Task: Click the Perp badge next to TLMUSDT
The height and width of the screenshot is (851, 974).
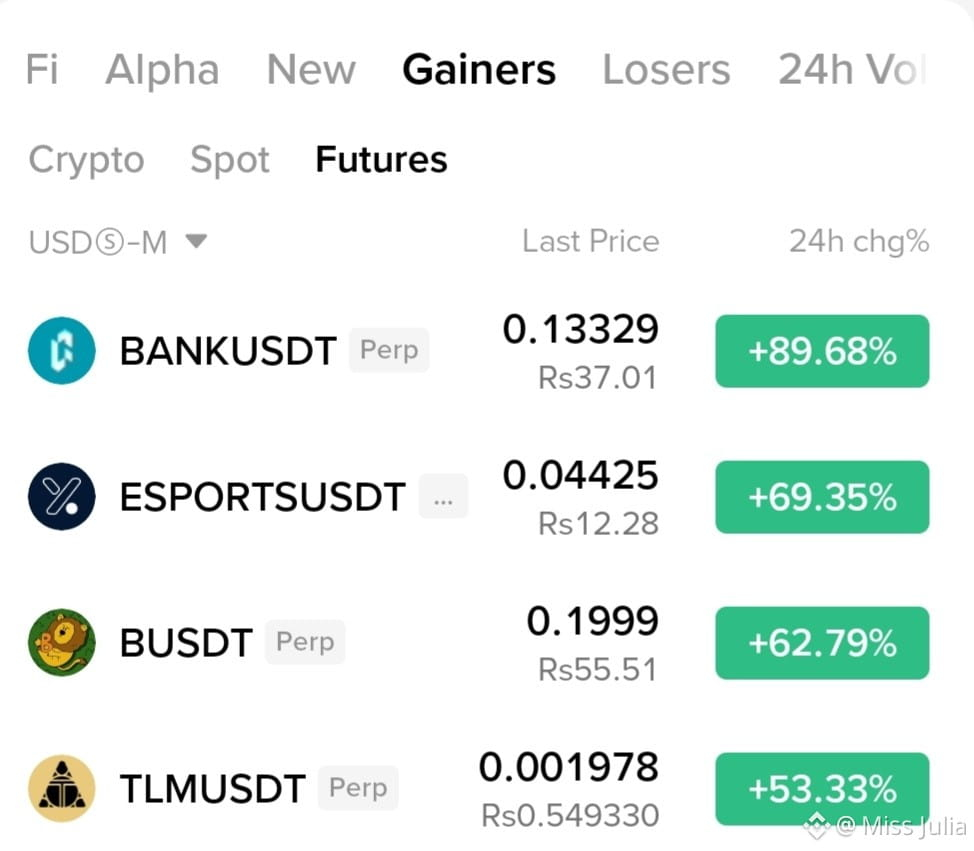Action: tap(358, 788)
